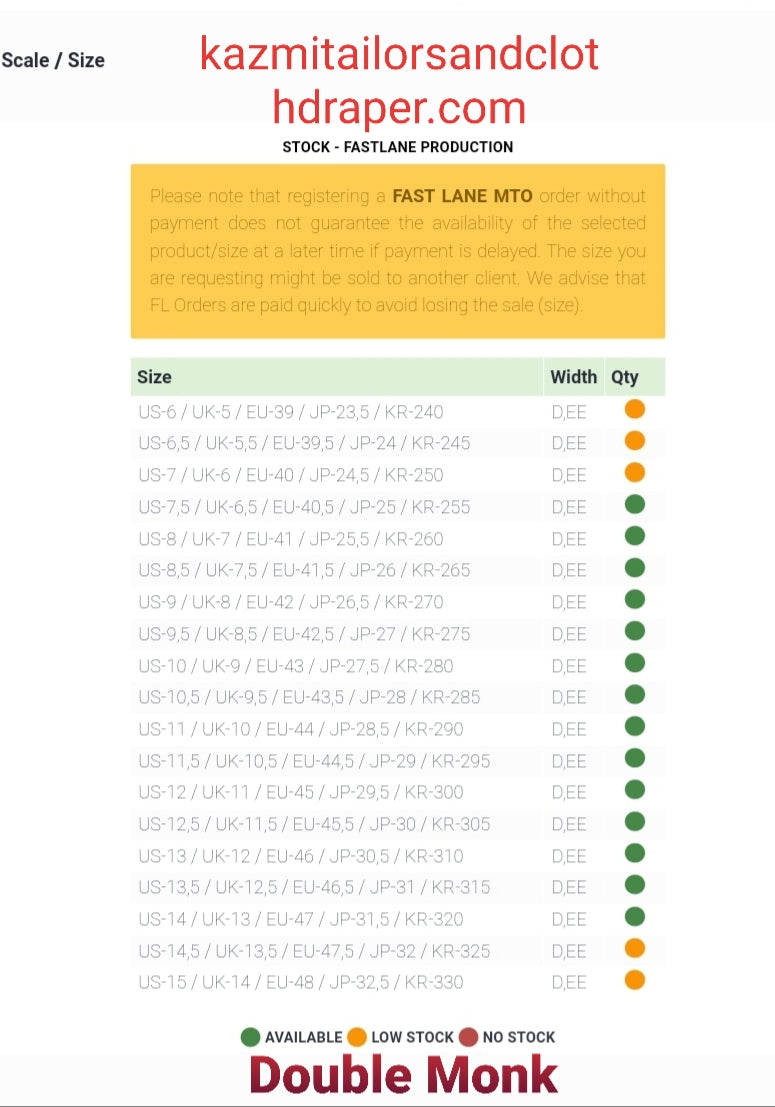Click the red NO STOCK legend dot
This screenshot has width=775, height=1107.
[x=469, y=1037]
